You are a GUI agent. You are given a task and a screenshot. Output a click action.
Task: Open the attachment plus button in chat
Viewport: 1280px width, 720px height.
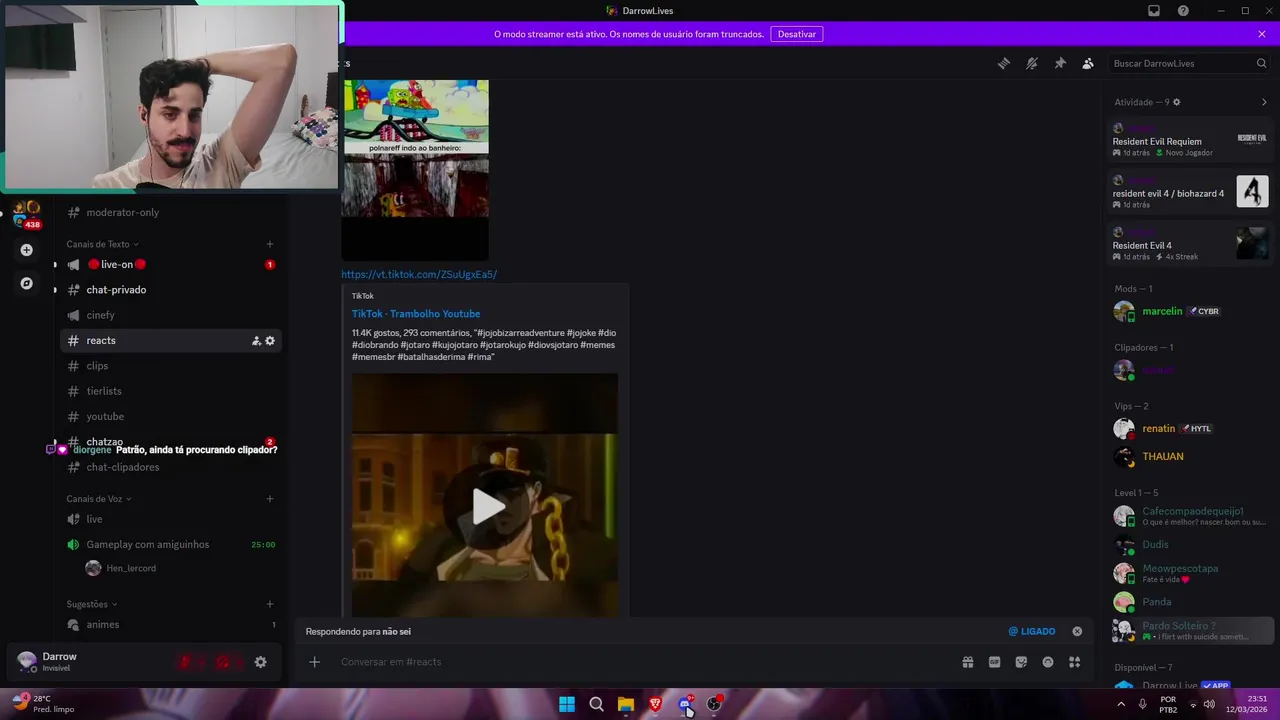[314, 662]
